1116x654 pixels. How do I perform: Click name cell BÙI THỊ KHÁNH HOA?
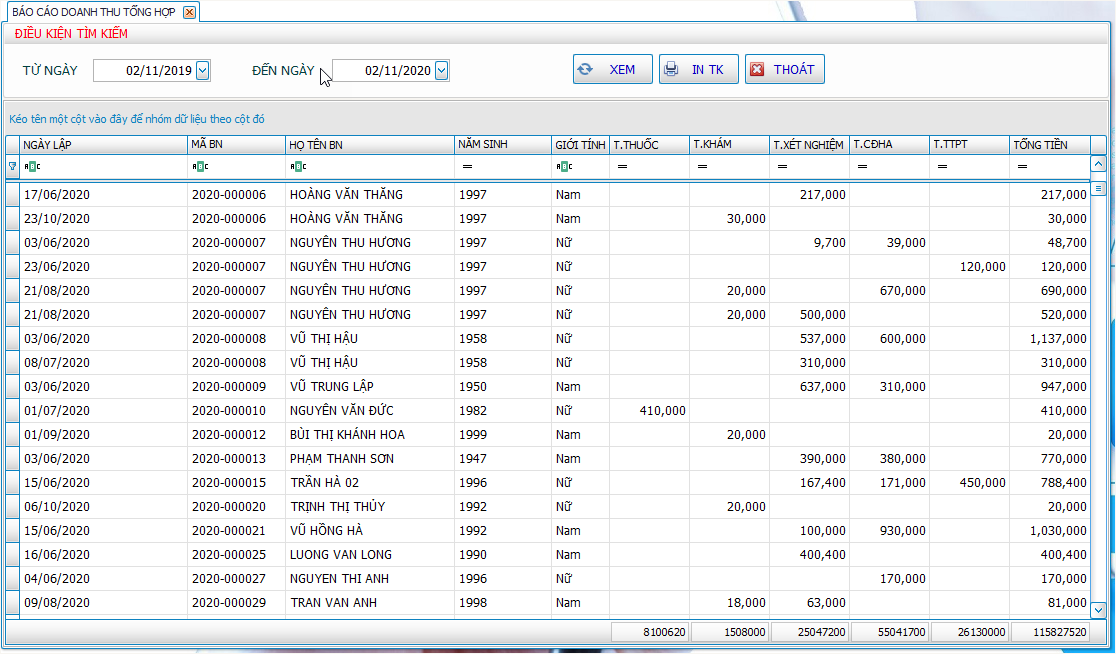click(370, 435)
